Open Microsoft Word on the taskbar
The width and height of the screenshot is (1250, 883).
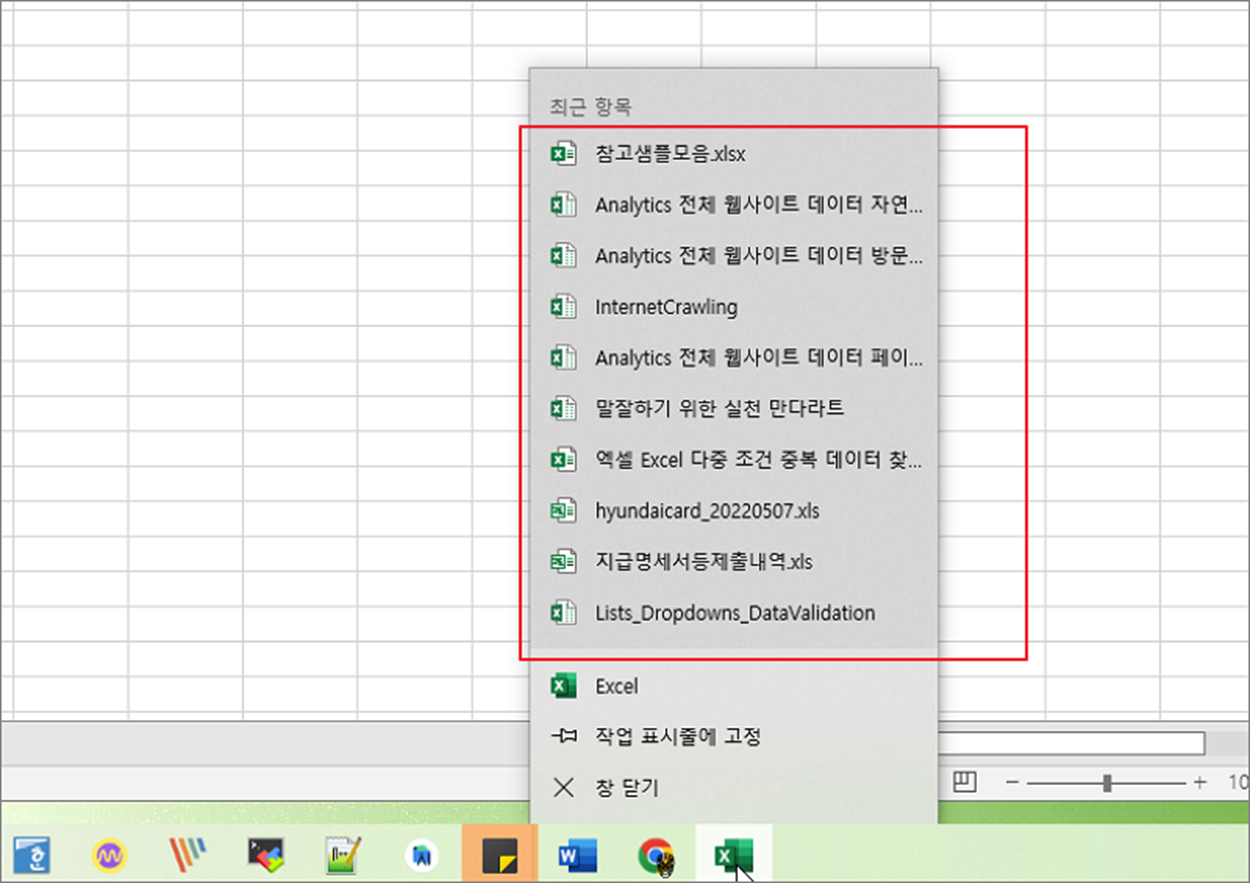tap(578, 856)
